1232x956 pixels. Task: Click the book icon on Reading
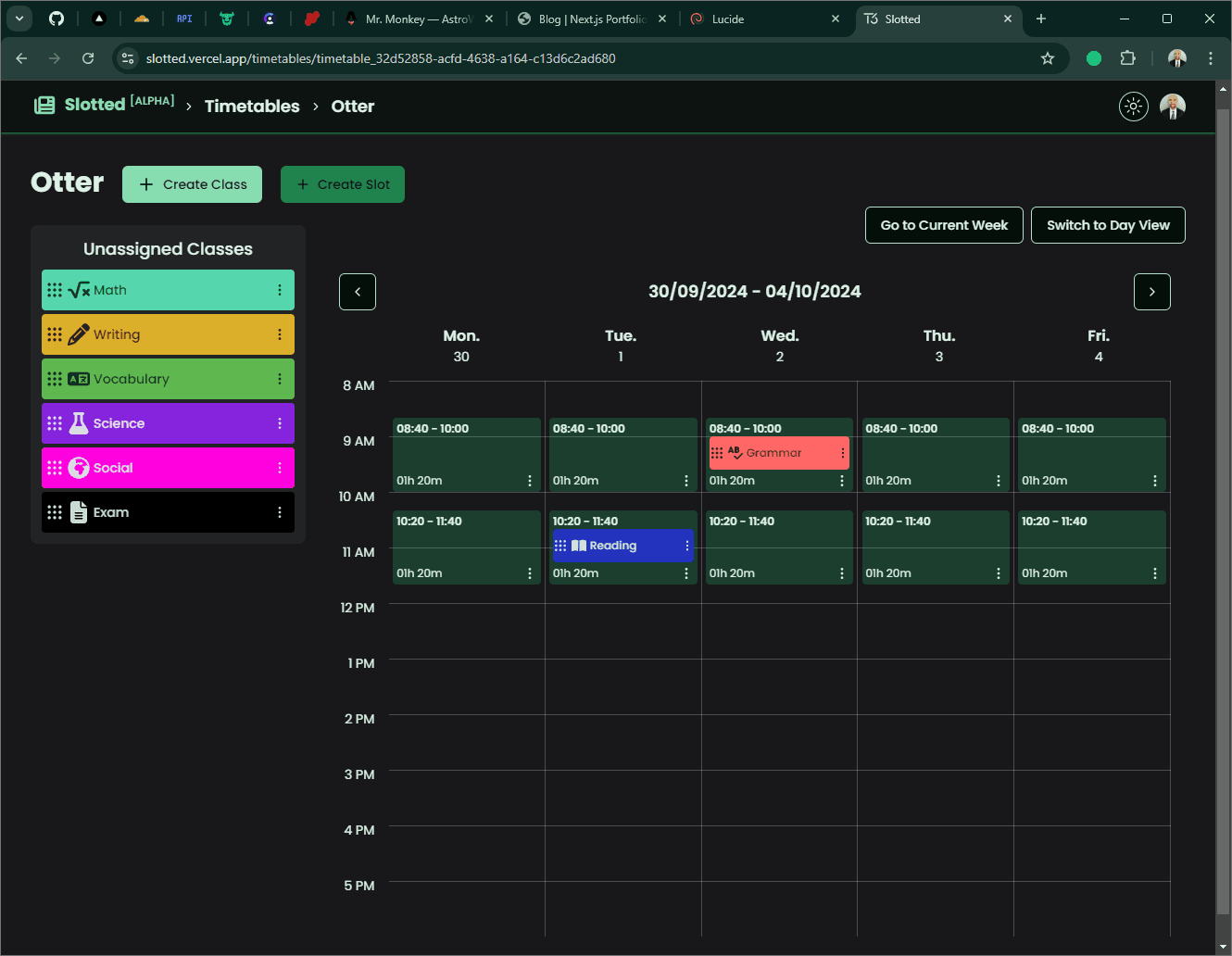pos(579,546)
